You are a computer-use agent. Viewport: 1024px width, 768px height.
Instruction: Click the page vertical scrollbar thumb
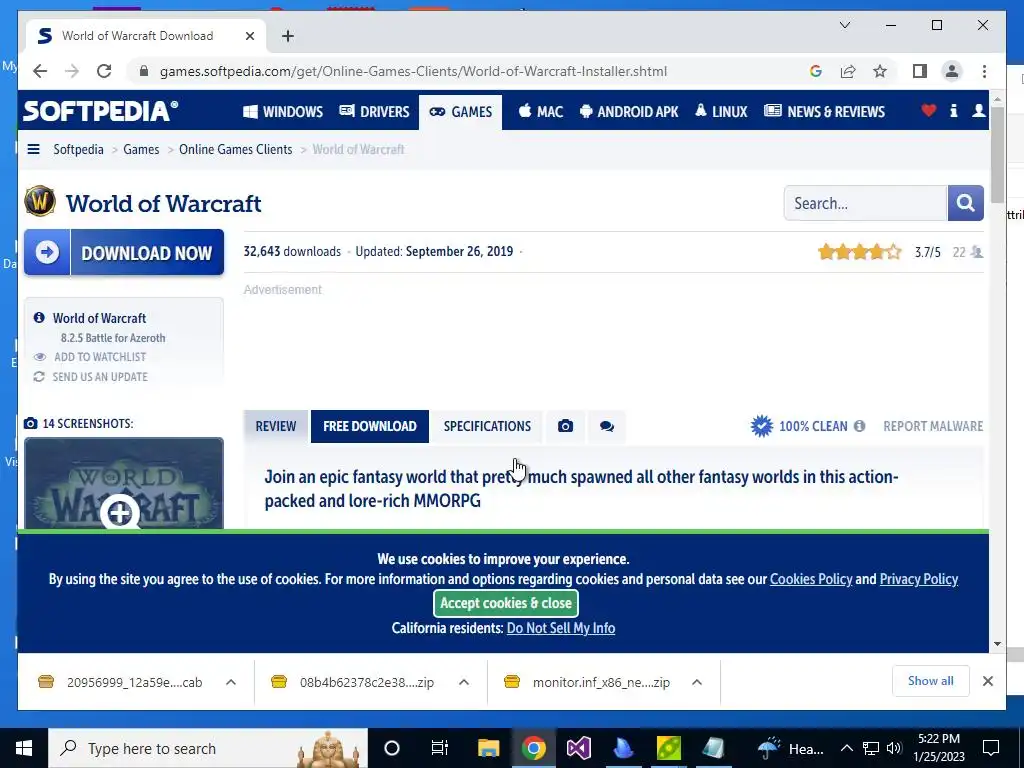997,155
